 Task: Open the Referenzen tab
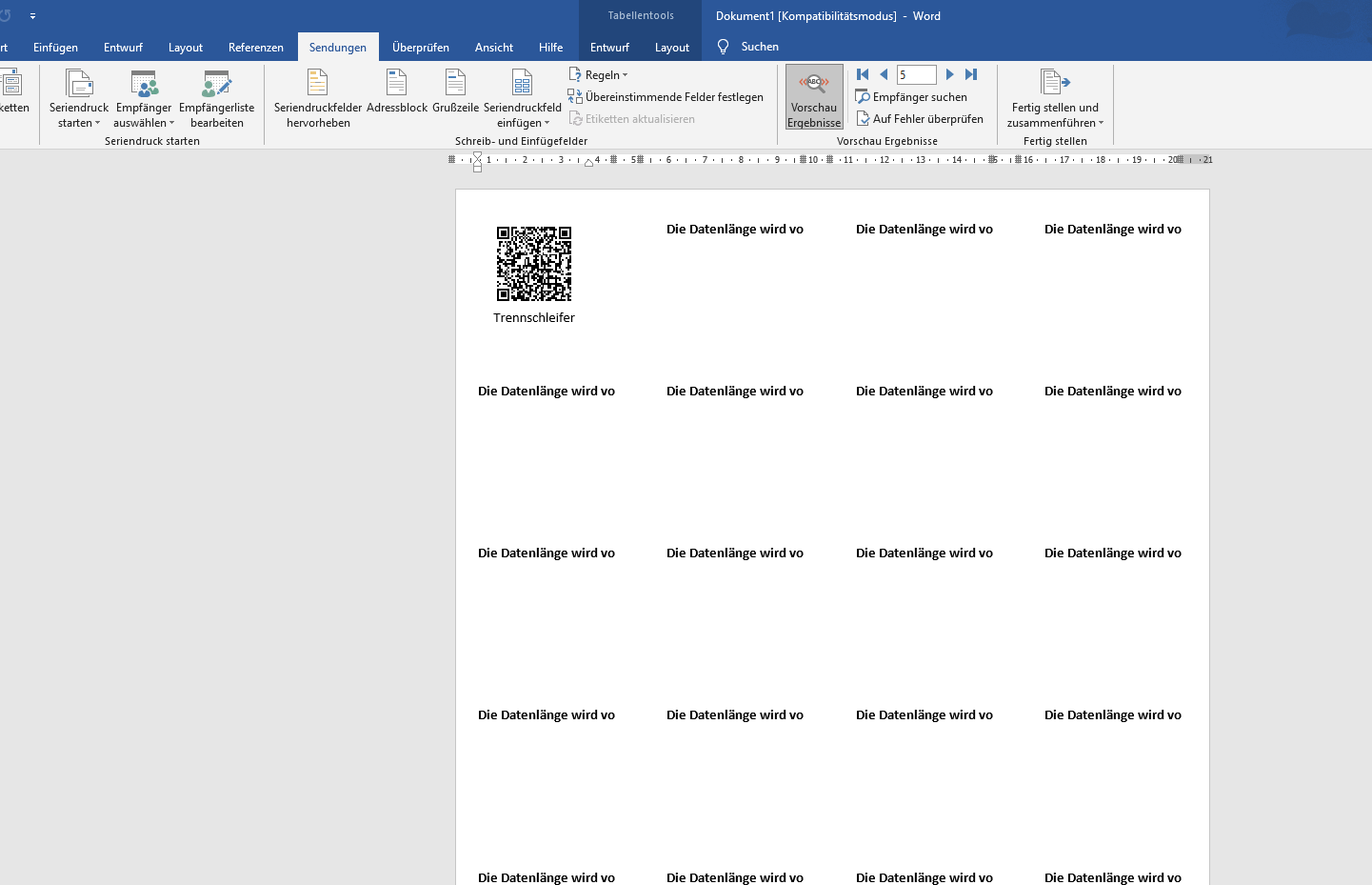pos(256,47)
